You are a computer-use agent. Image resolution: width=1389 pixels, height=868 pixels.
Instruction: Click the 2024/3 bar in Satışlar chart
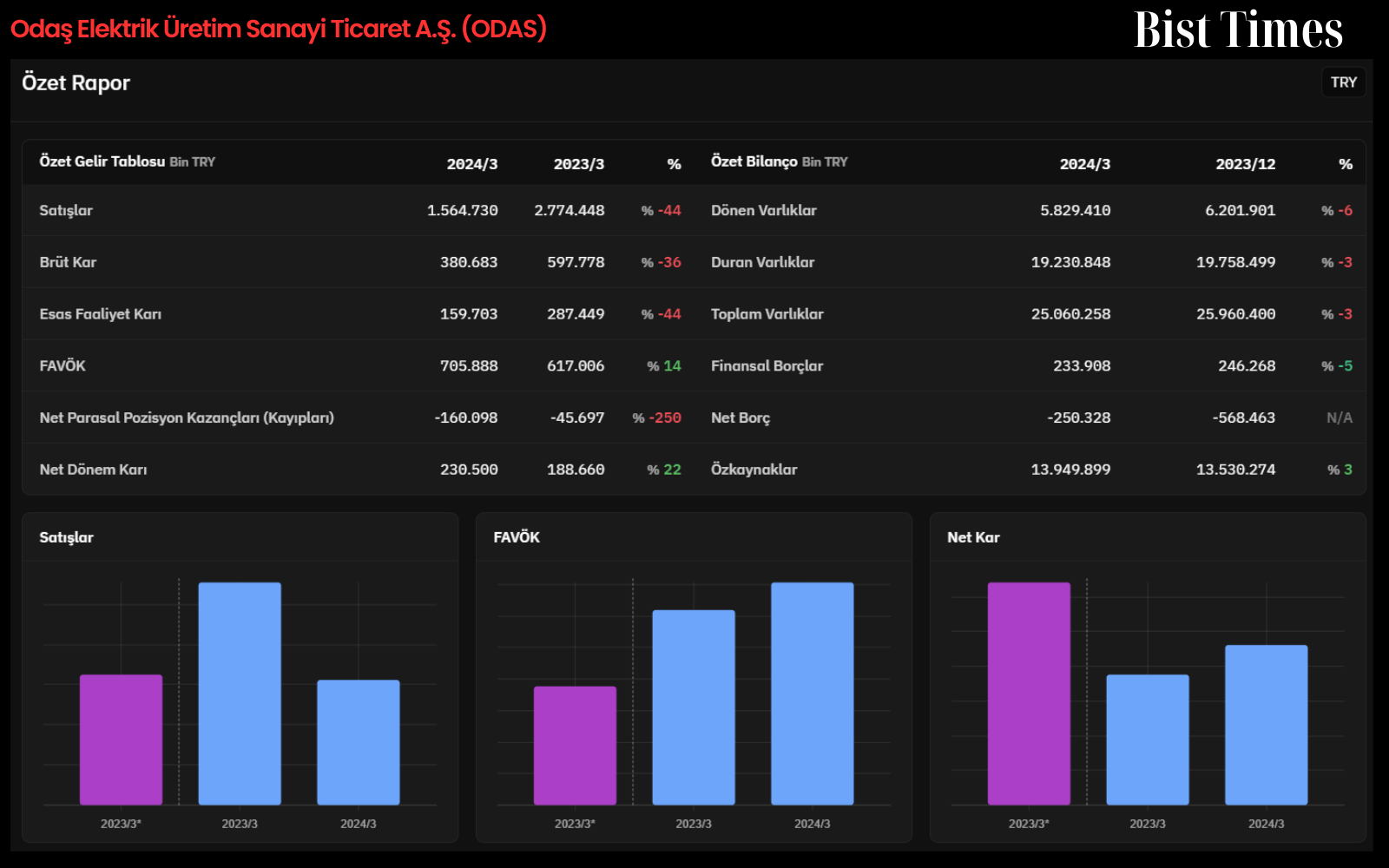coord(359,742)
